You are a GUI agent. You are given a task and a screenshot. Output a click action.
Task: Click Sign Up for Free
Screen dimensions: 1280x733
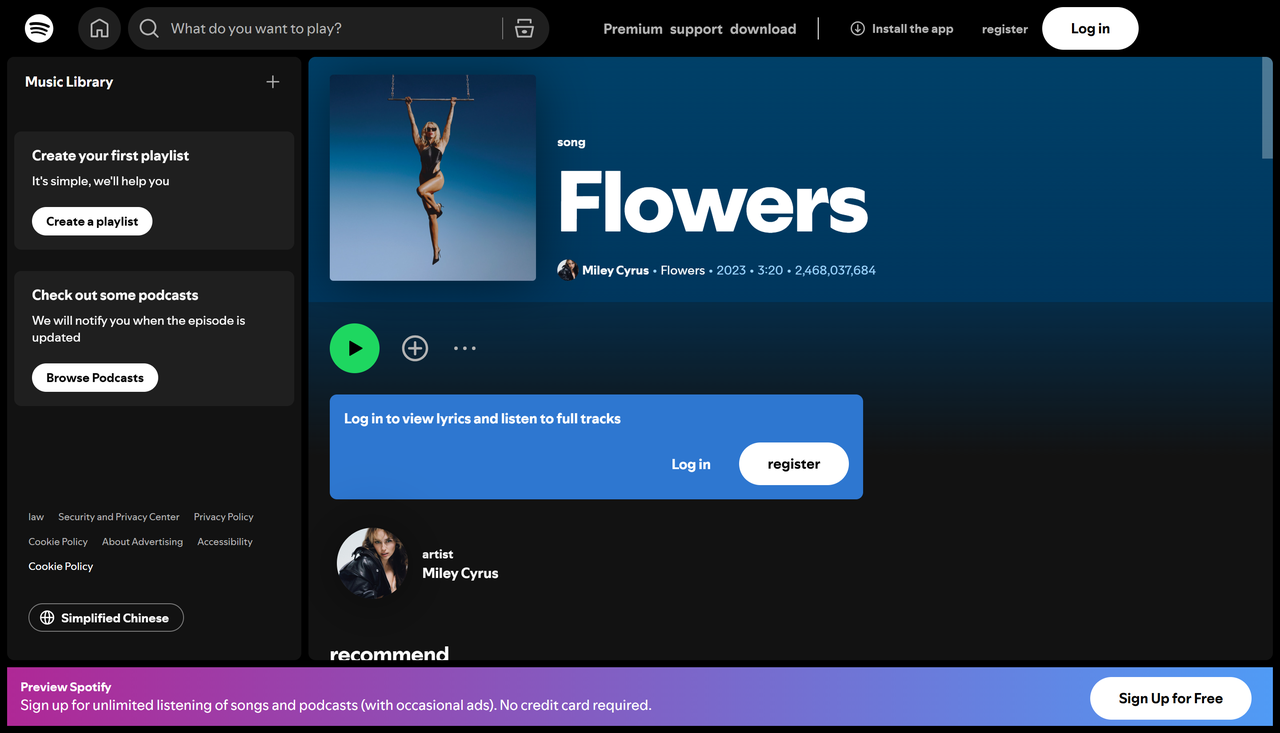[x=1170, y=698]
